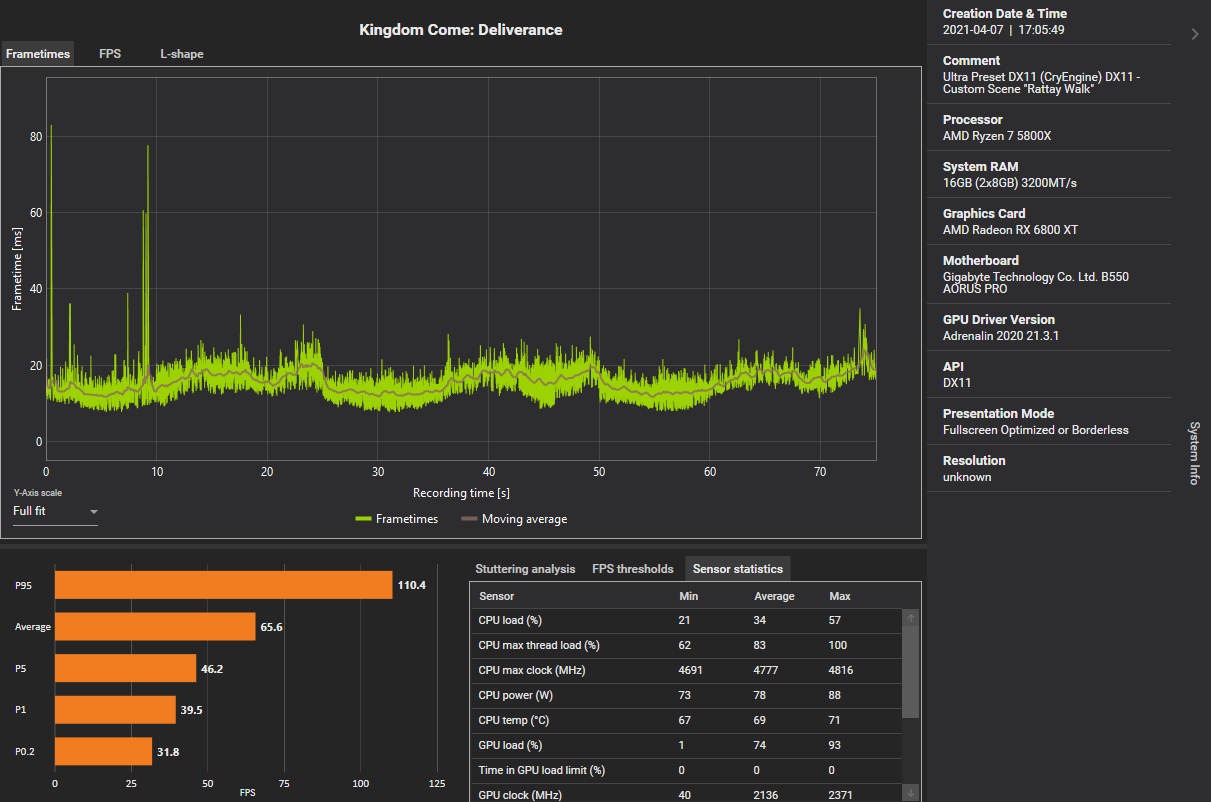Click the scroll up arrow in sensor table
The image size is (1211, 802).
(910, 619)
